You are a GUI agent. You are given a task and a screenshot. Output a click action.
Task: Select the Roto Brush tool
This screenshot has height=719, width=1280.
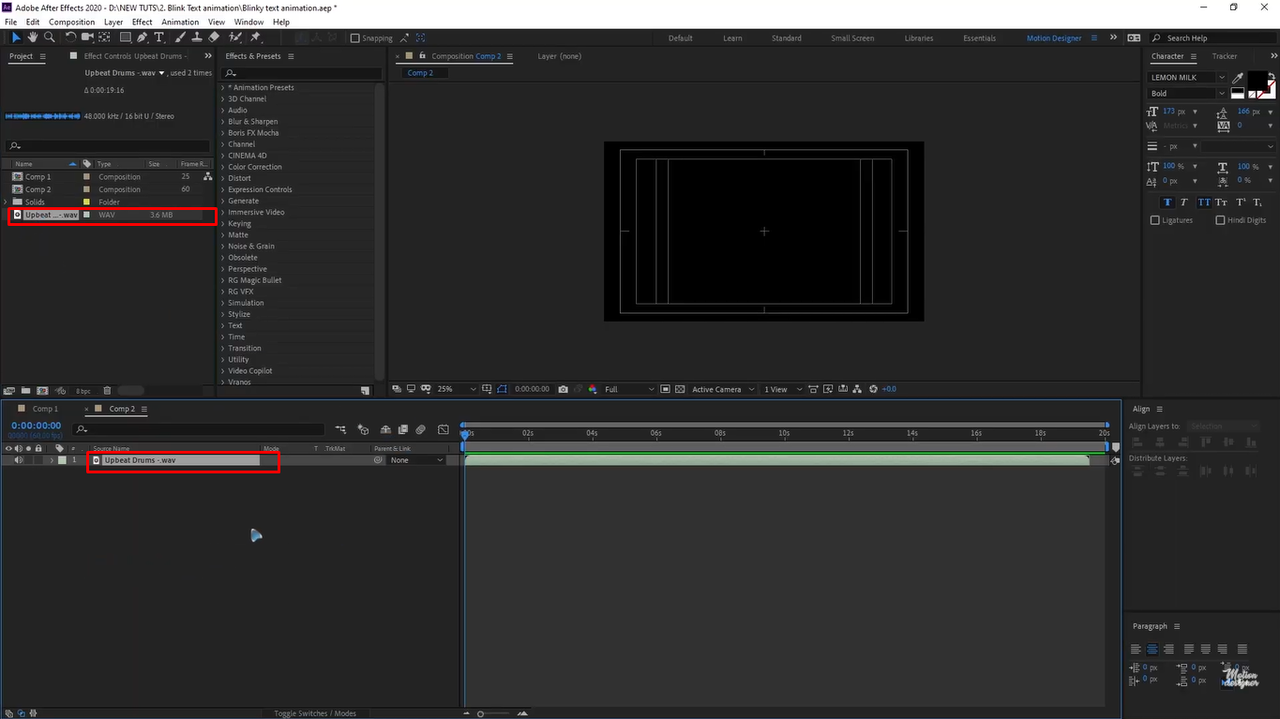pos(235,38)
